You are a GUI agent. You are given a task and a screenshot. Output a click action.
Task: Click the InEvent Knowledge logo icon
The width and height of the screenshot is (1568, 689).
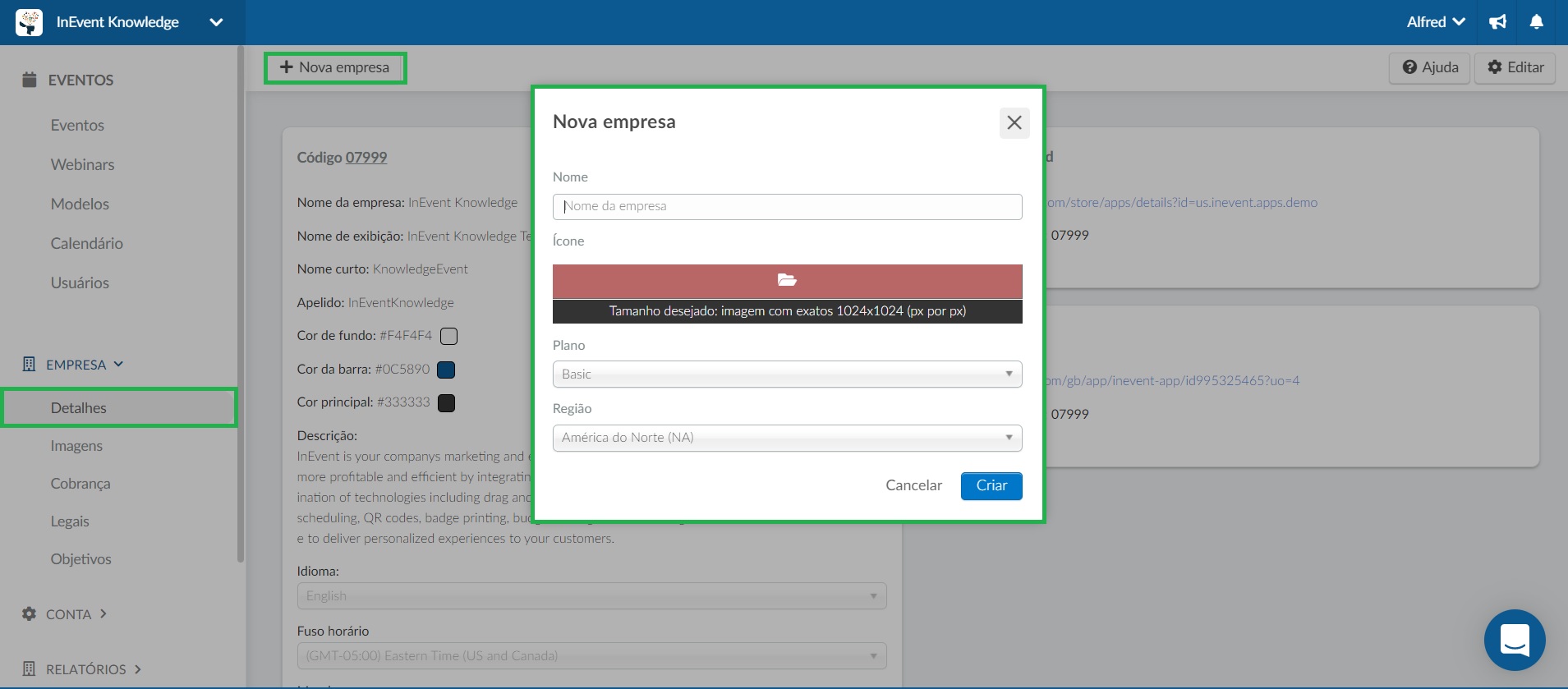click(x=29, y=22)
